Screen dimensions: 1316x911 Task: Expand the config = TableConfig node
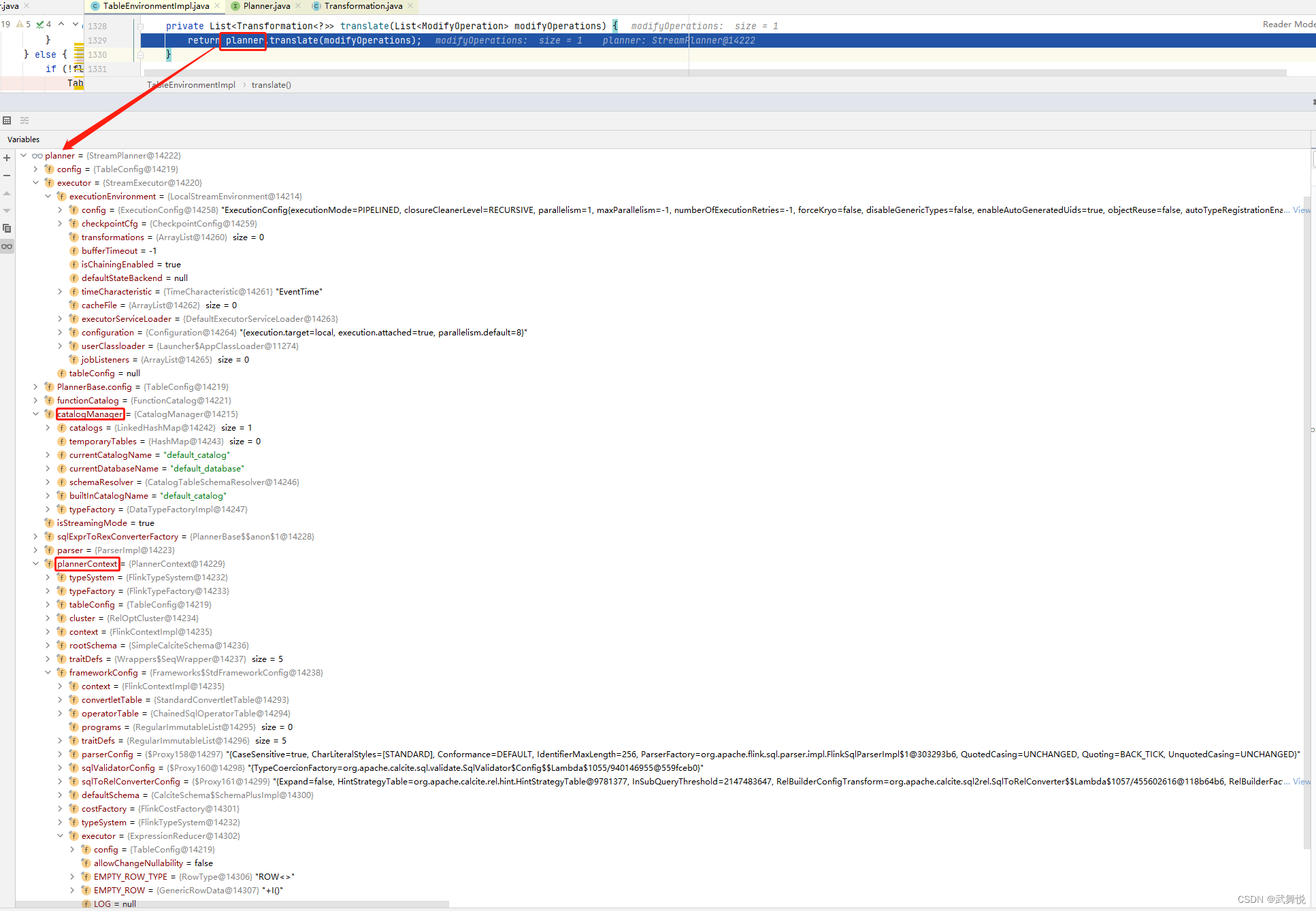pyautogui.click(x=35, y=169)
